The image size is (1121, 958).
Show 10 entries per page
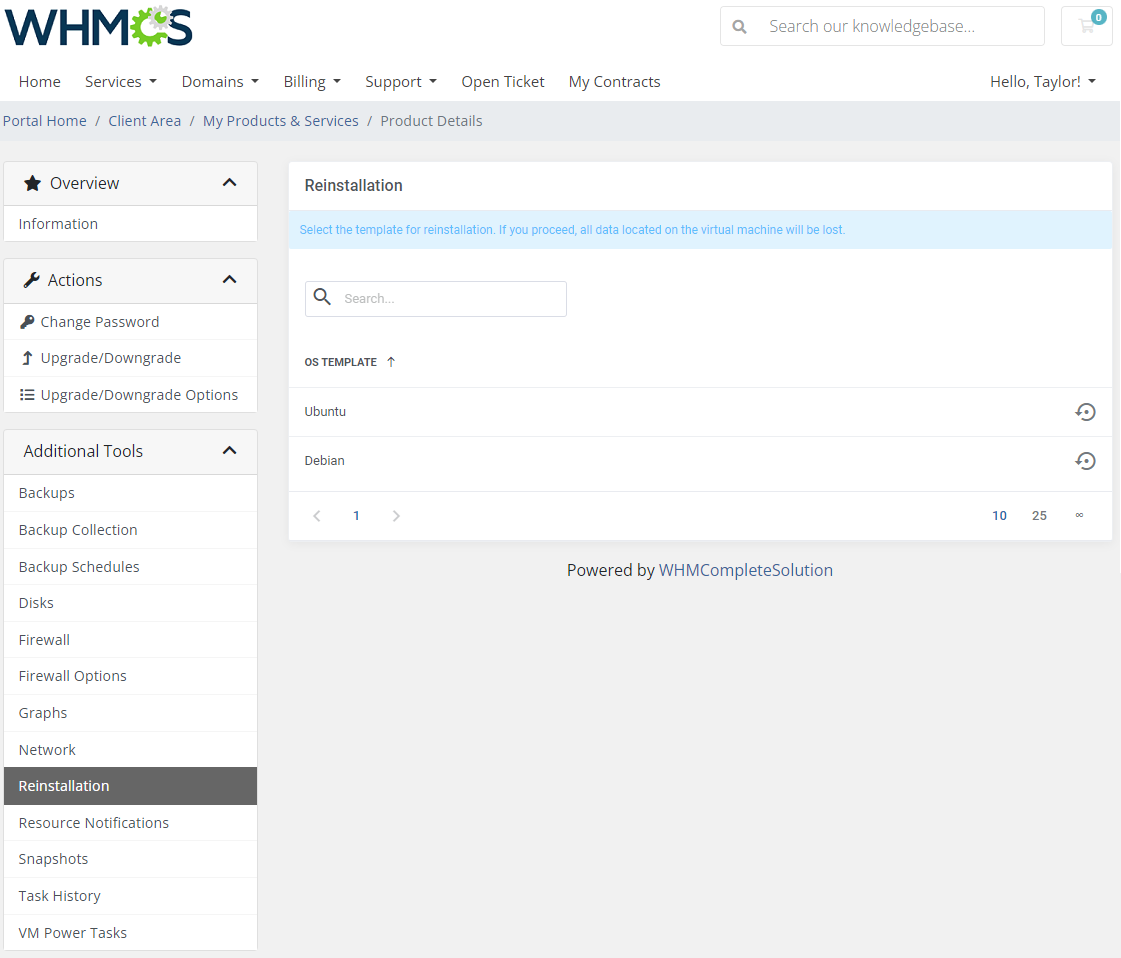tap(999, 515)
